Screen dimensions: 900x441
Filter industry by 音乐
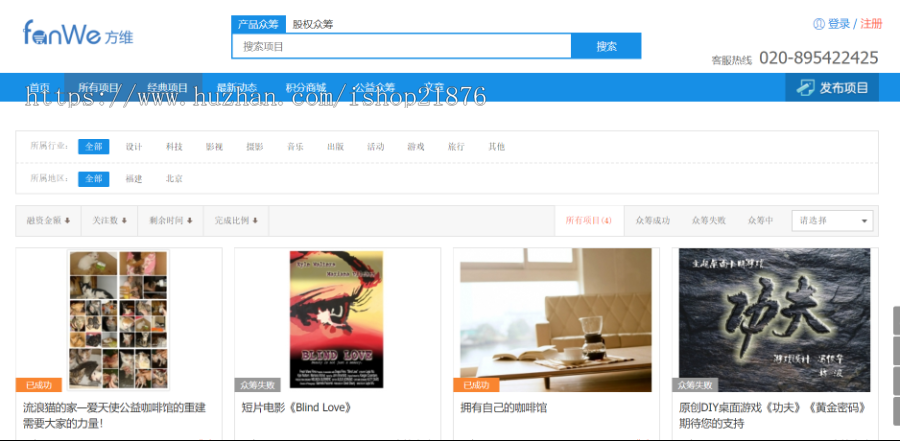point(295,146)
